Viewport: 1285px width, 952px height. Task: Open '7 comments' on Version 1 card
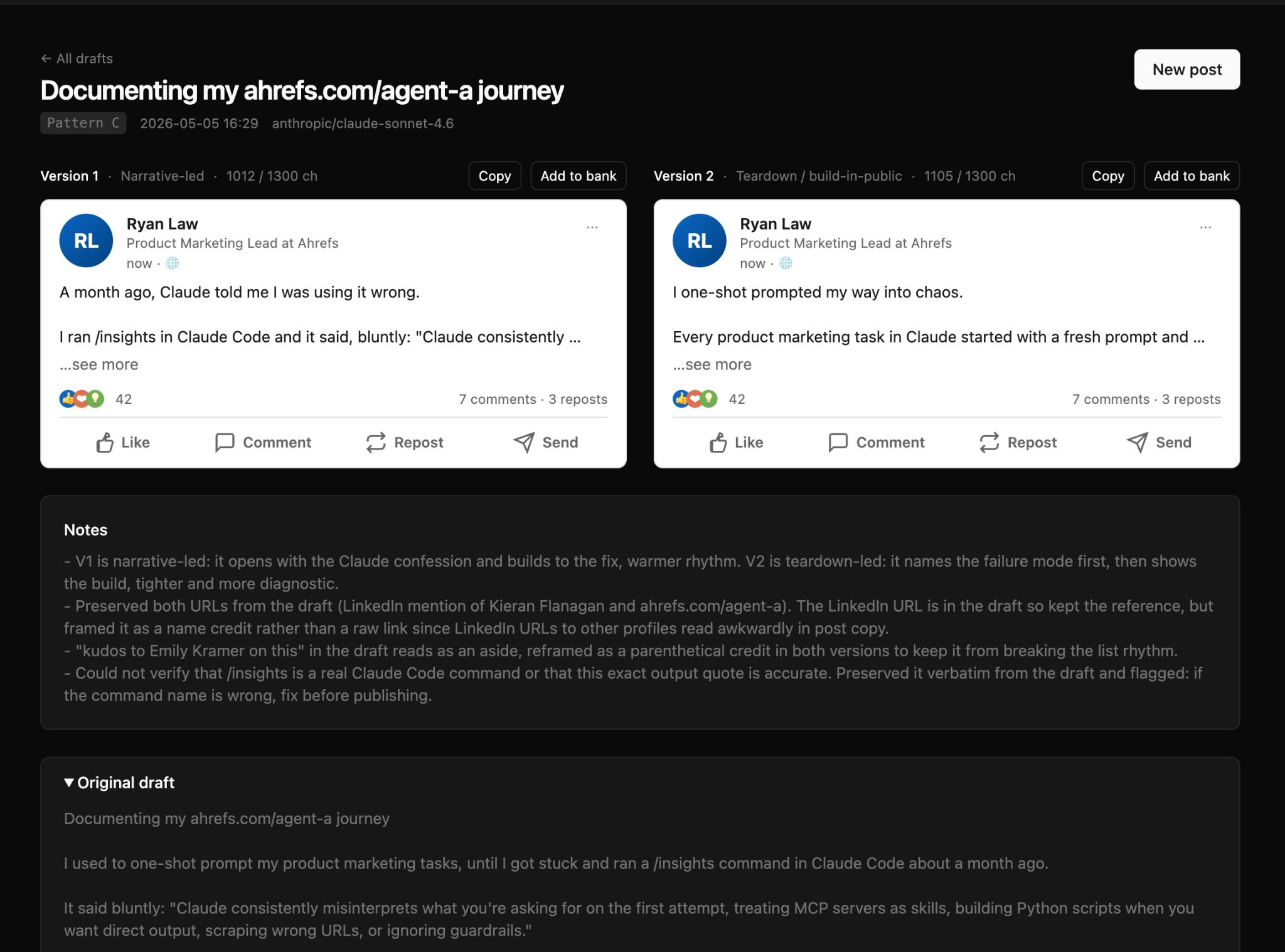[498, 399]
